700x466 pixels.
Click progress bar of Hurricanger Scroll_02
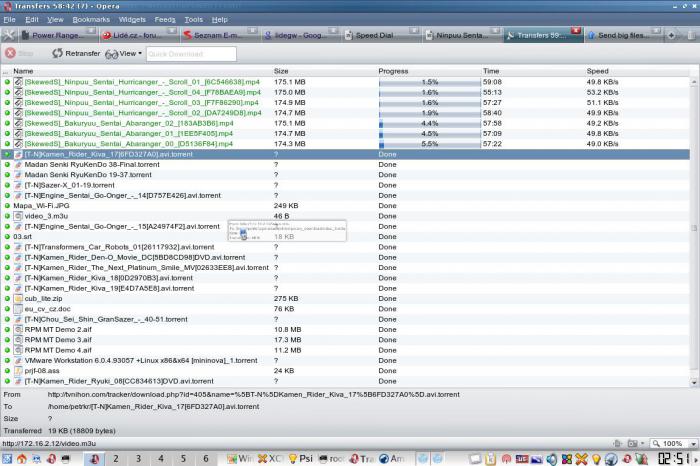[x=429, y=113]
